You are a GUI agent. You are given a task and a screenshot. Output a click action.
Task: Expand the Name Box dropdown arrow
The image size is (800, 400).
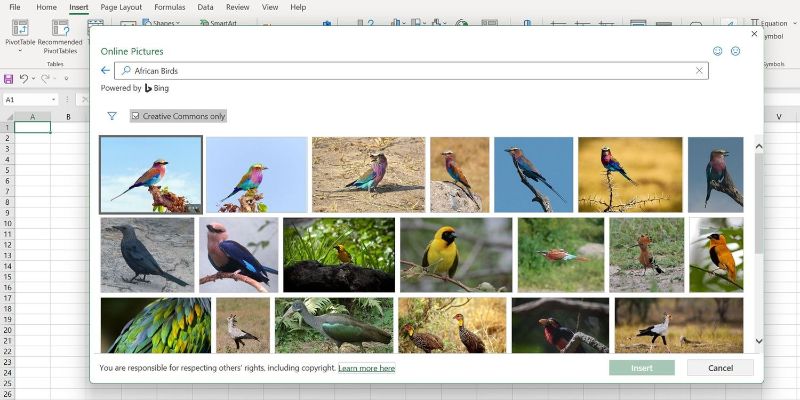(53, 100)
